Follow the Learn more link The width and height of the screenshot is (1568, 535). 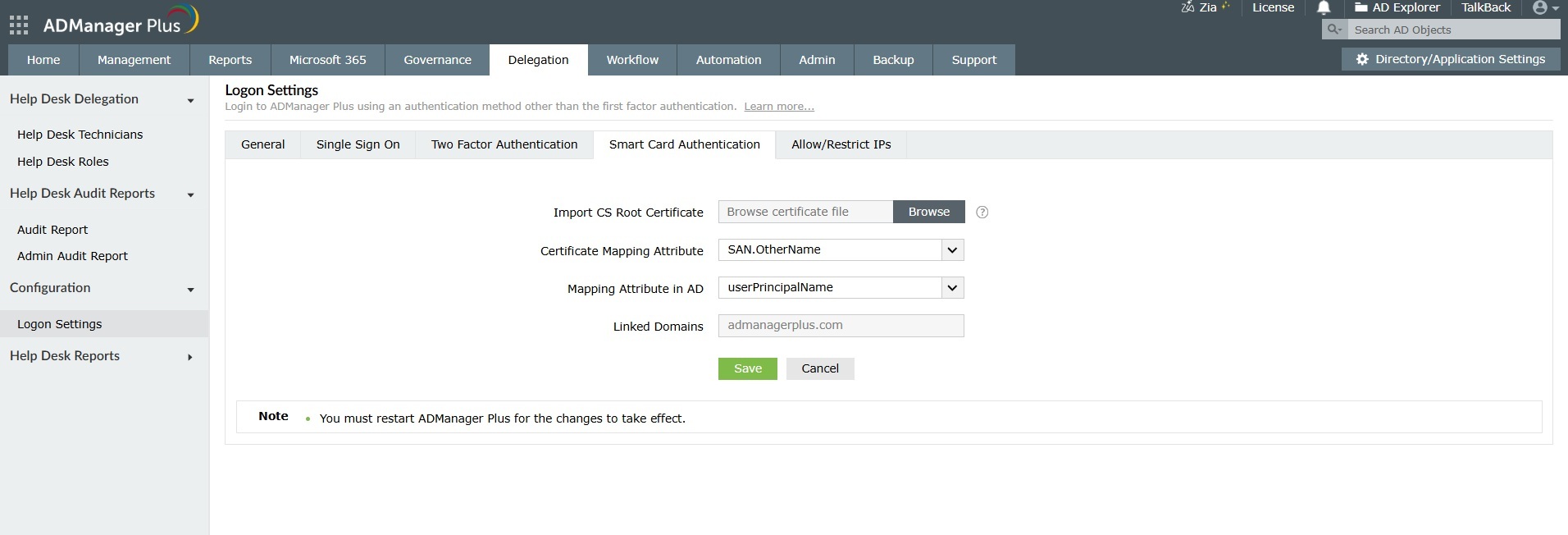[x=779, y=107]
